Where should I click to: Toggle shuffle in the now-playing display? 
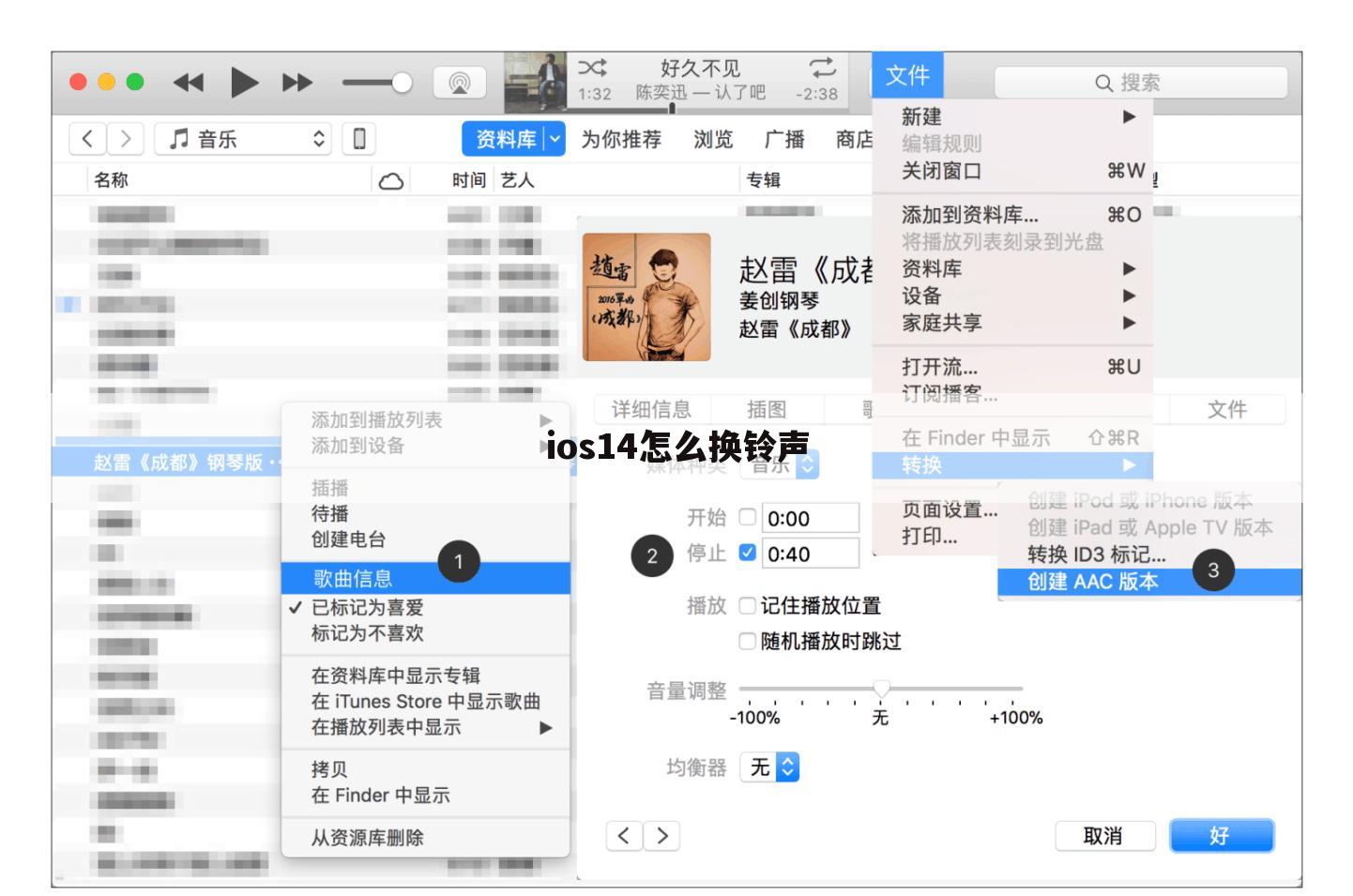click(x=592, y=68)
